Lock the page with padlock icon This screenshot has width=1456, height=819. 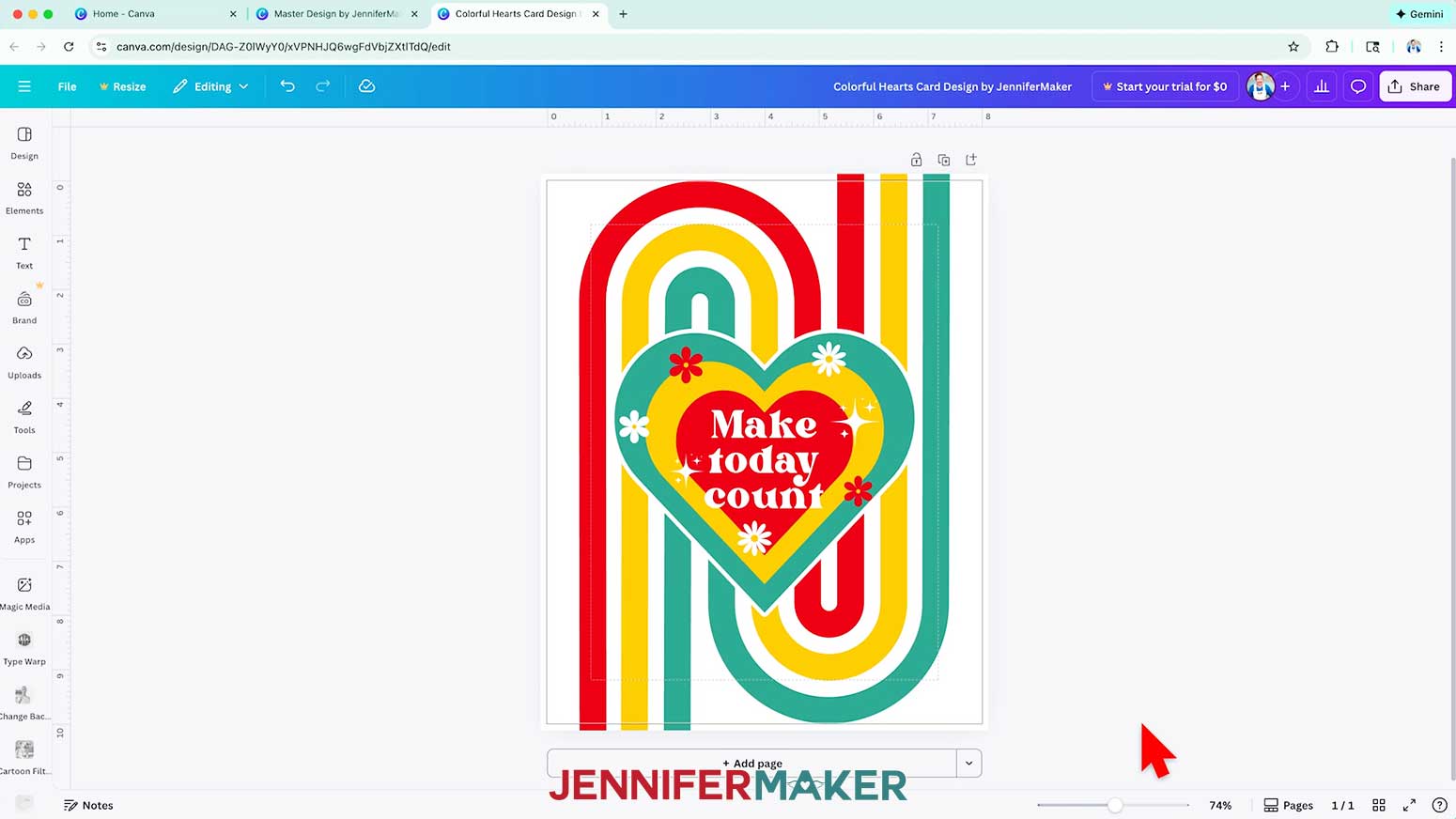tap(916, 160)
